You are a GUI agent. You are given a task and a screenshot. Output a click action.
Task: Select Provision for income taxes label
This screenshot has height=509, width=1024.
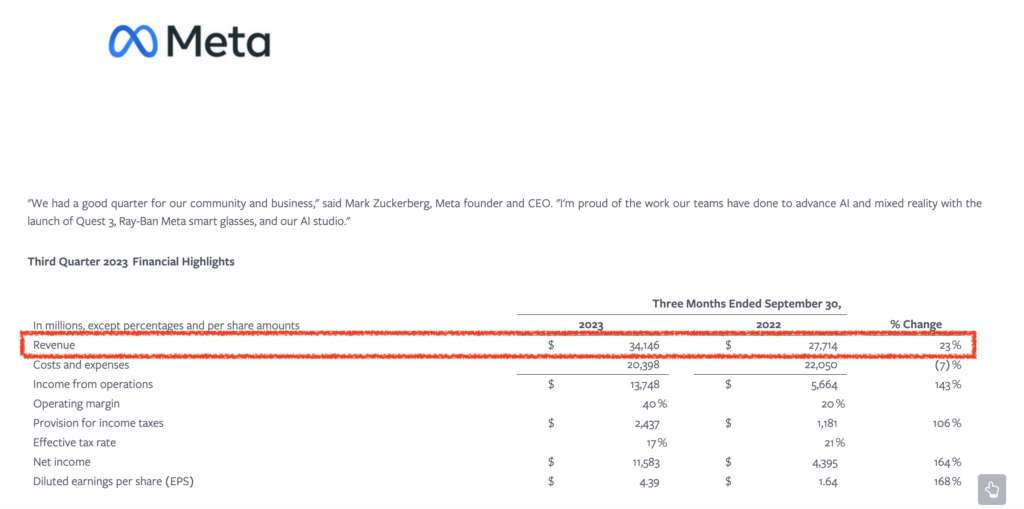pyautogui.click(x=98, y=423)
